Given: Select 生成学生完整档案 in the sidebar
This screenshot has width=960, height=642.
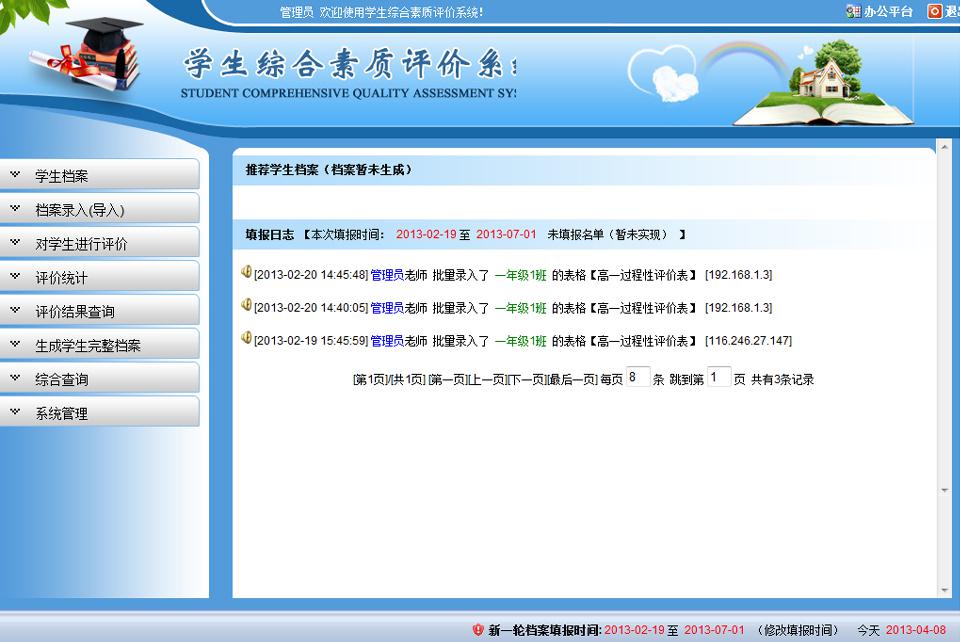Looking at the screenshot, I should click(x=88, y=346).
